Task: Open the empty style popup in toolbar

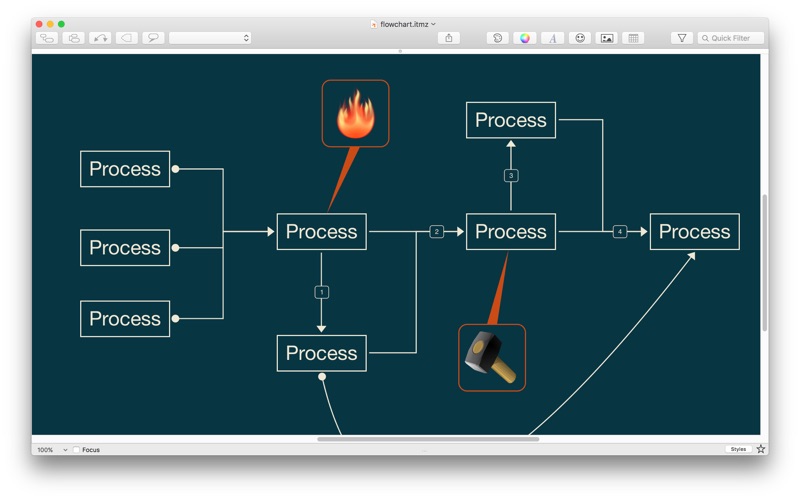Action: [210, 38]
